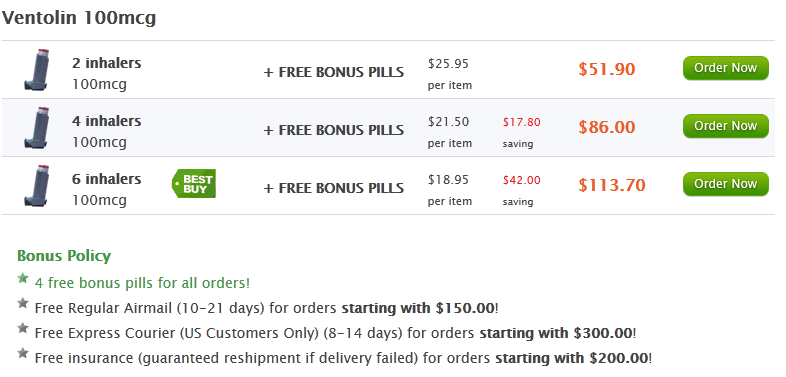Click the inhaler image for 6 inhalers
The width and height of the screenshot is (786, 377).
tap(37, 186)
